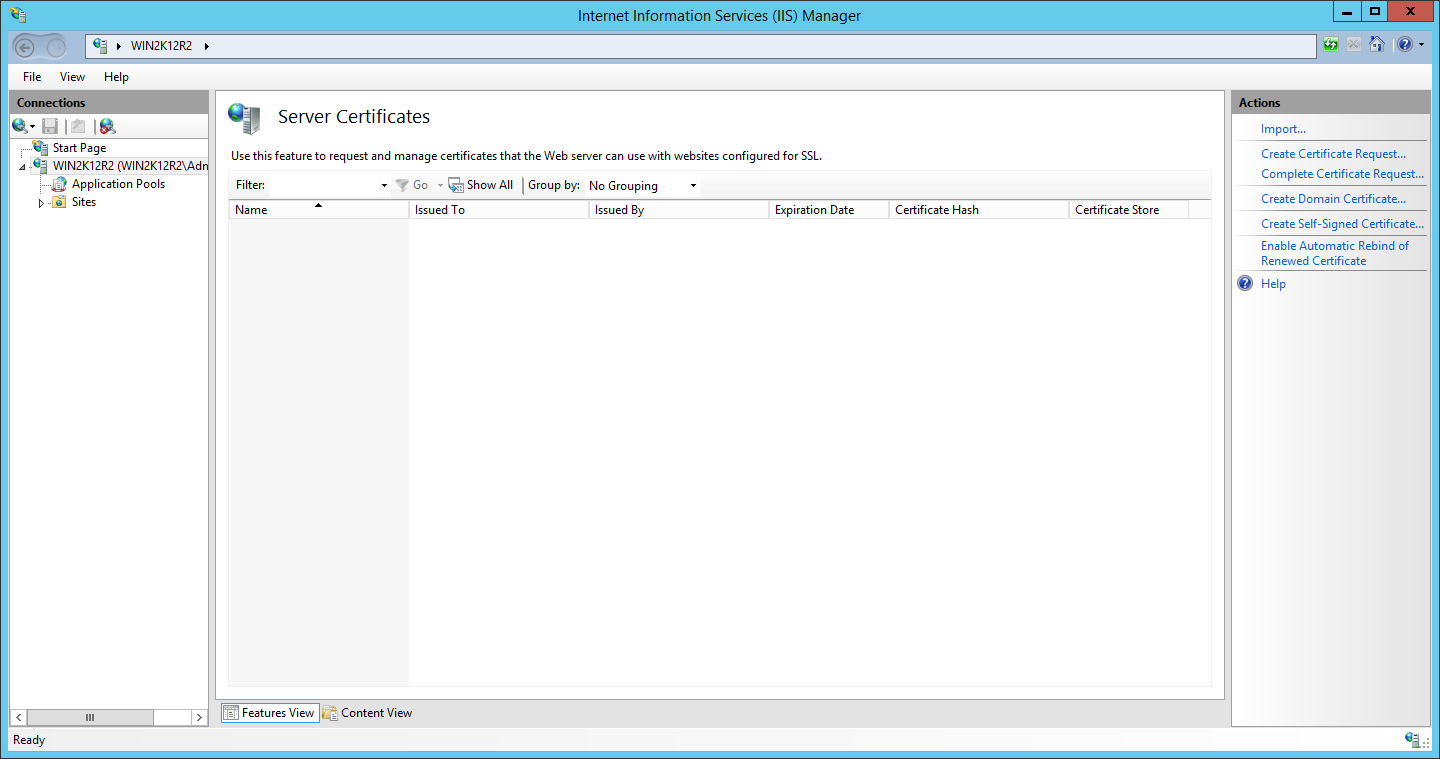
Task: Click the Back navigation arrow button
Action: click(x=26, y=47)
